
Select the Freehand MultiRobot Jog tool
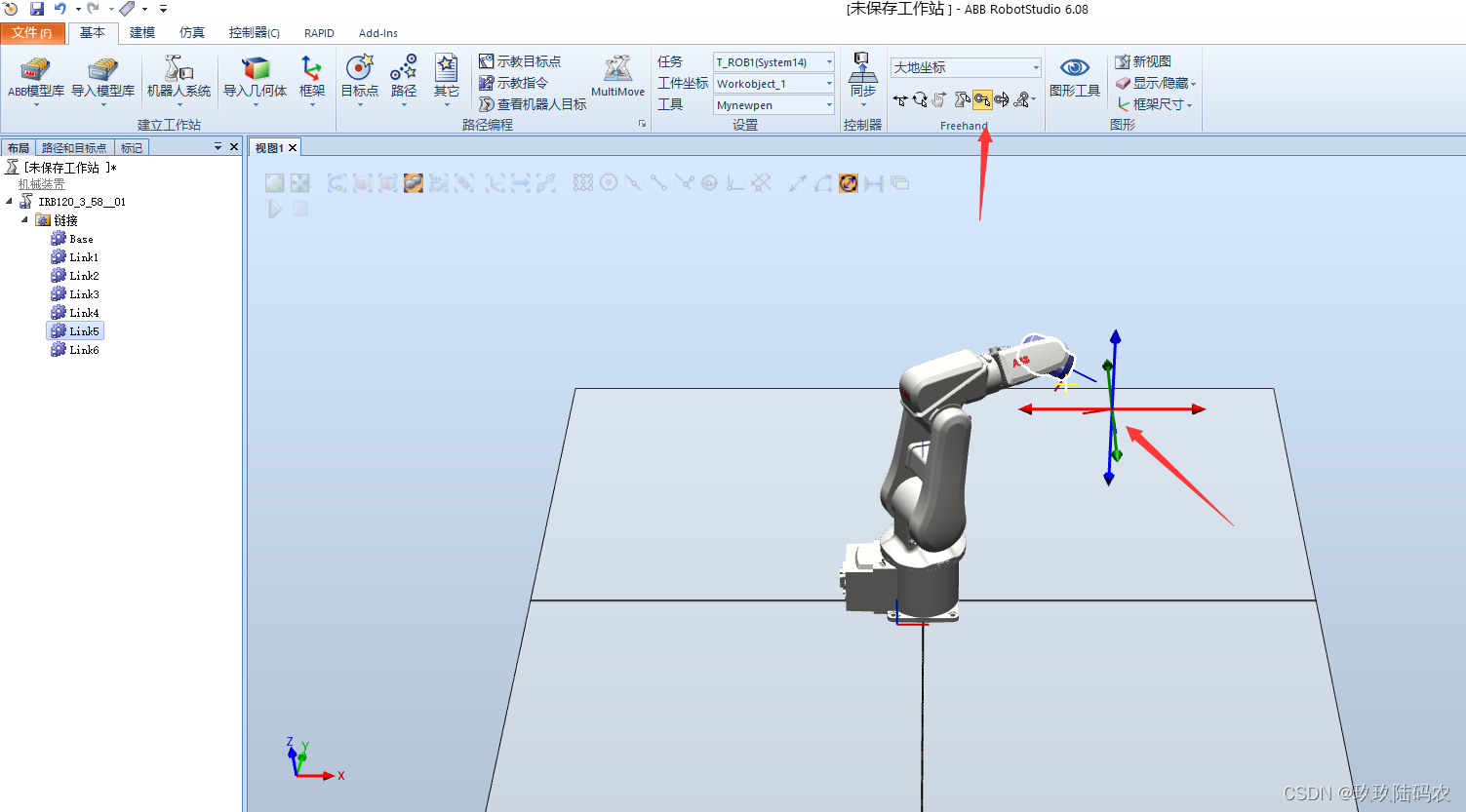click(x=1021, y=99)
